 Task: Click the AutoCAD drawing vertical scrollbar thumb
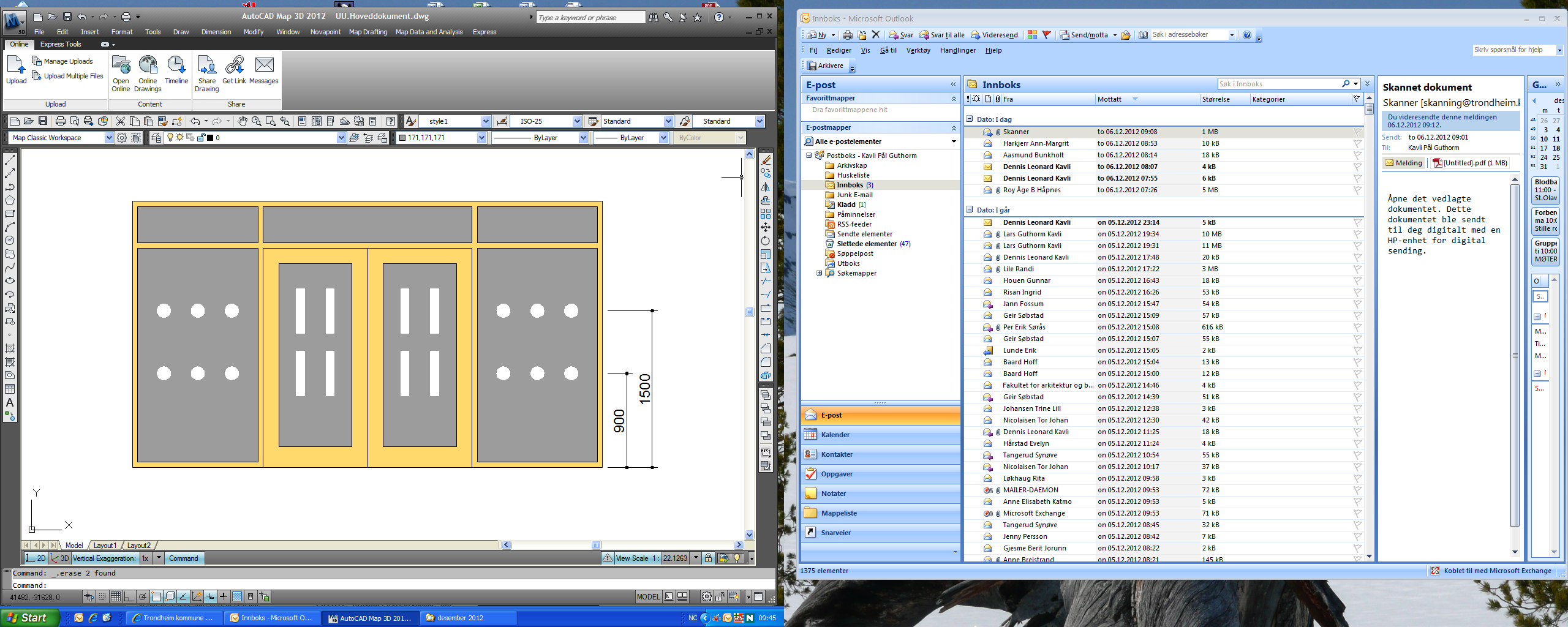(749, 312)
